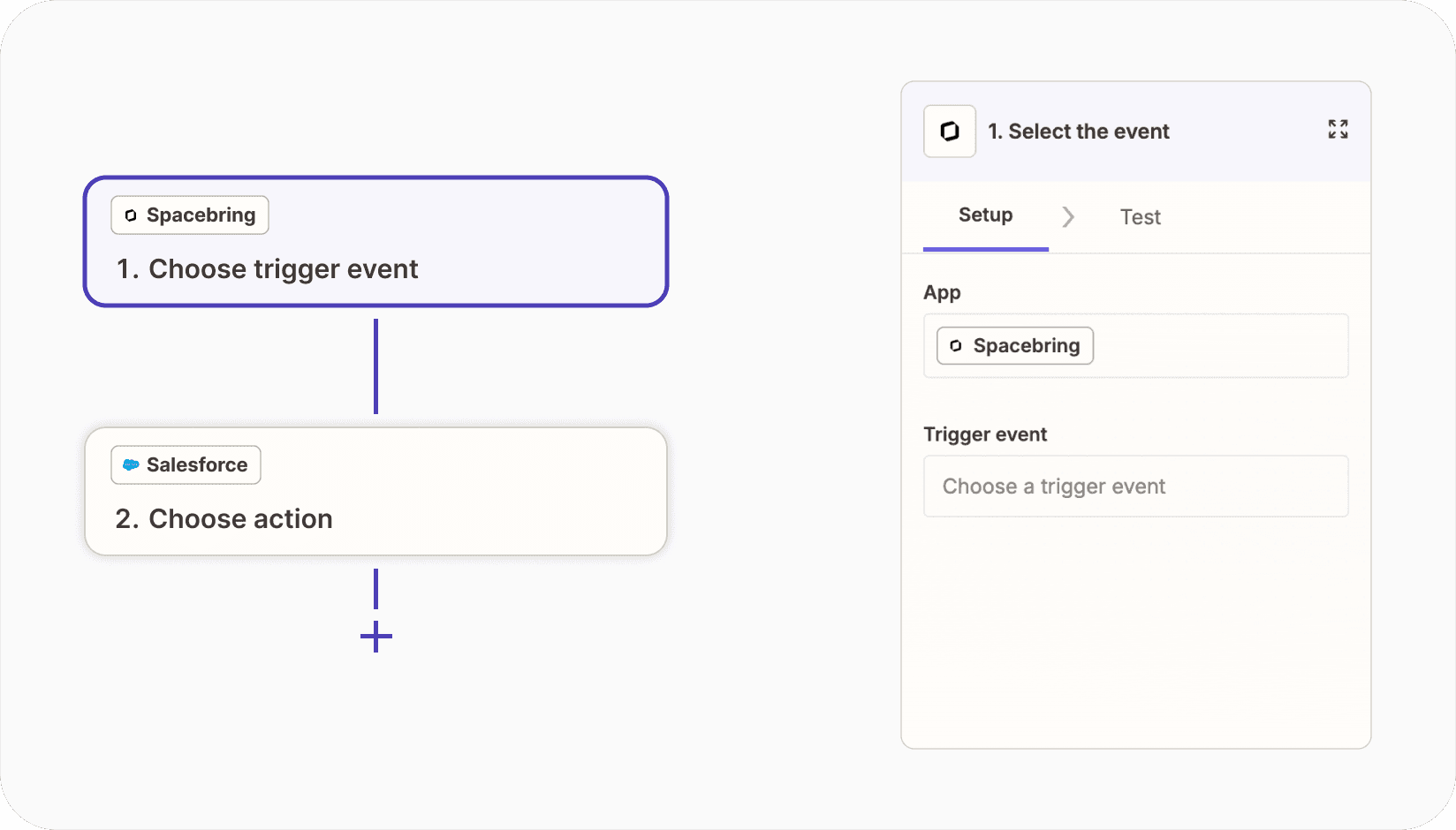Image resolution: width=1456 pixels, height=830 pixels.
Task: Click the 'App' field label
Action: pos(942,293)
